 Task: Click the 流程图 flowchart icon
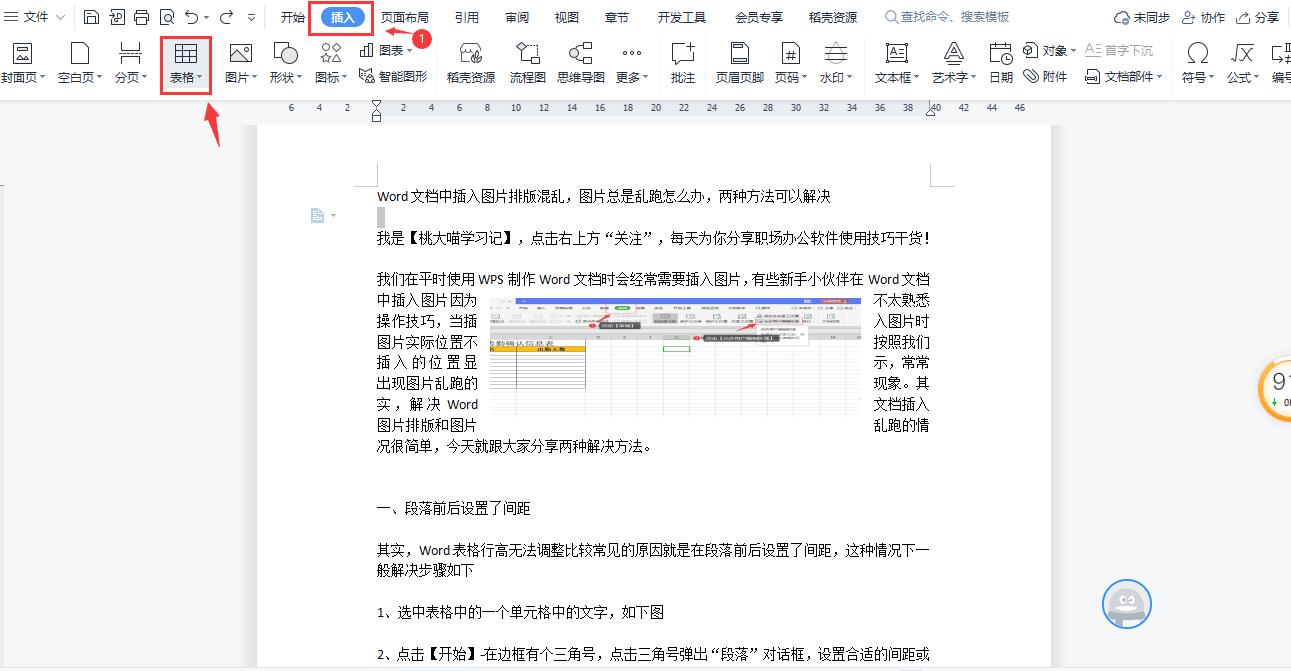527,62
